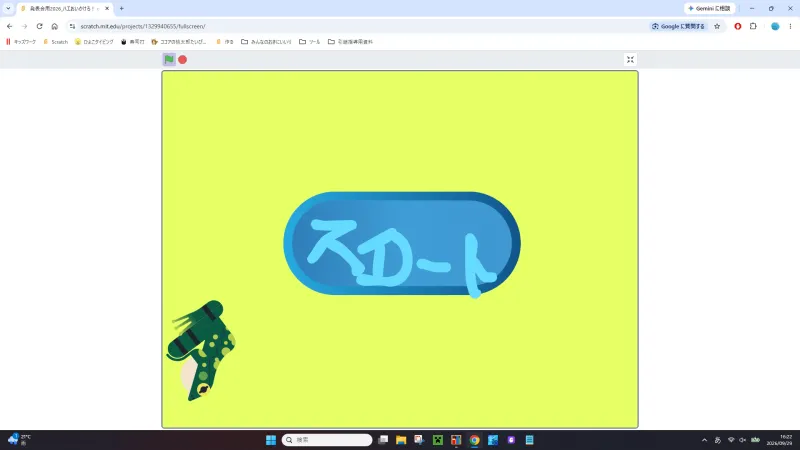Open the Scratch bookmark

pyautogui.click(x=56, y=42)
